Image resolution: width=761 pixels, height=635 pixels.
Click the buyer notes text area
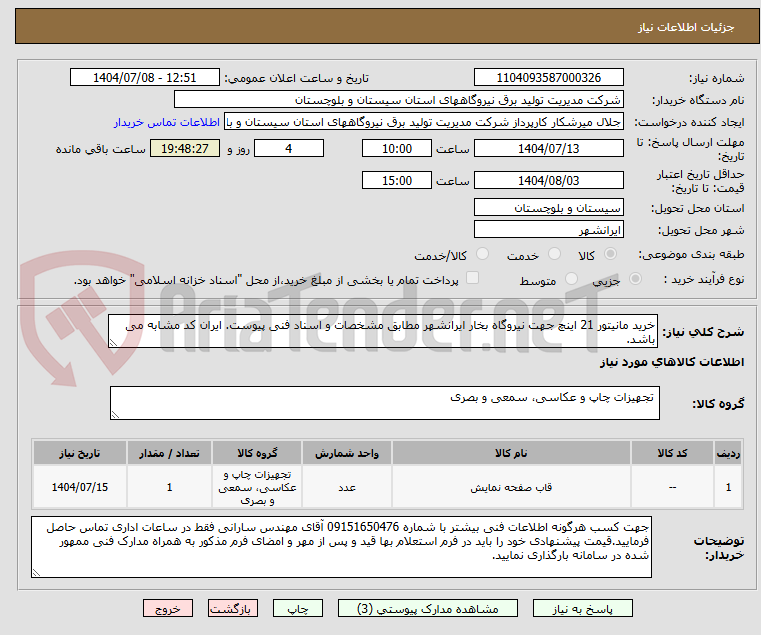tap(341, 547)
